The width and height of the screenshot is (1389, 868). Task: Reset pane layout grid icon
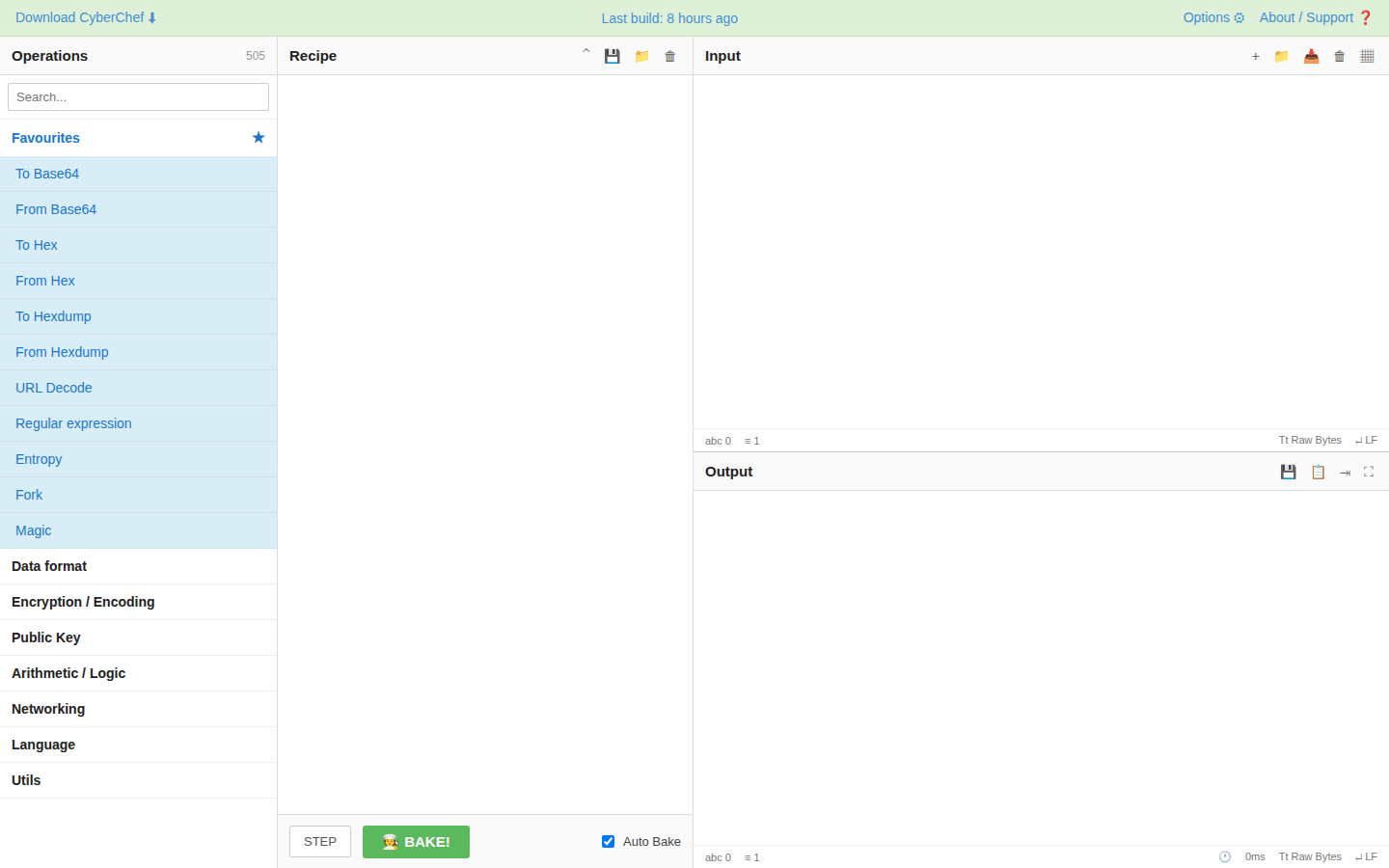tap(1367, 56)
